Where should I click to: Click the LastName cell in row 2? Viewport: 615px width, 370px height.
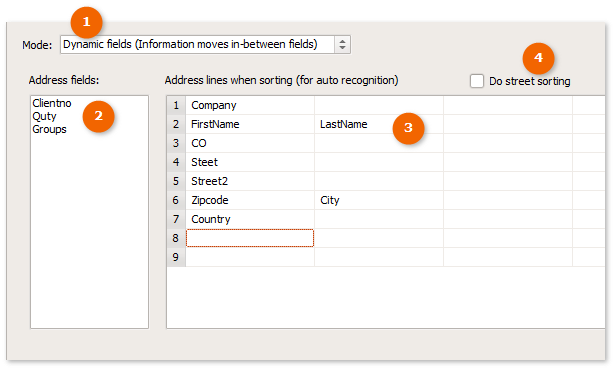click(x=379, y=124)
